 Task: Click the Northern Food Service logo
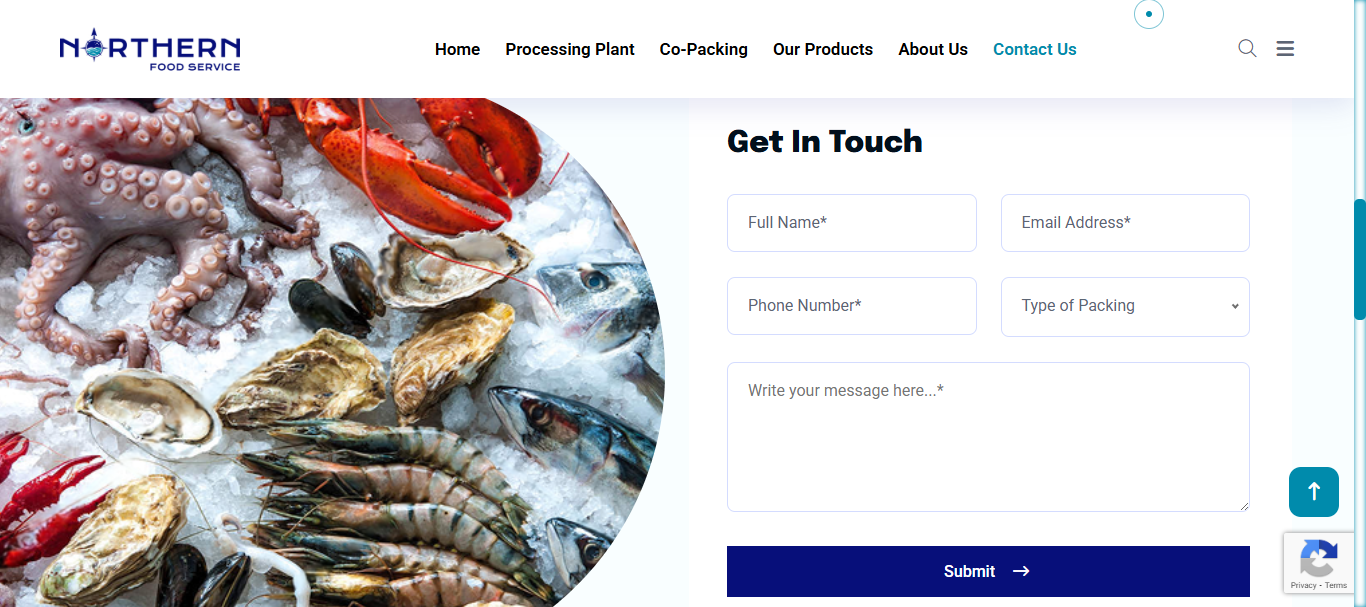150,49
